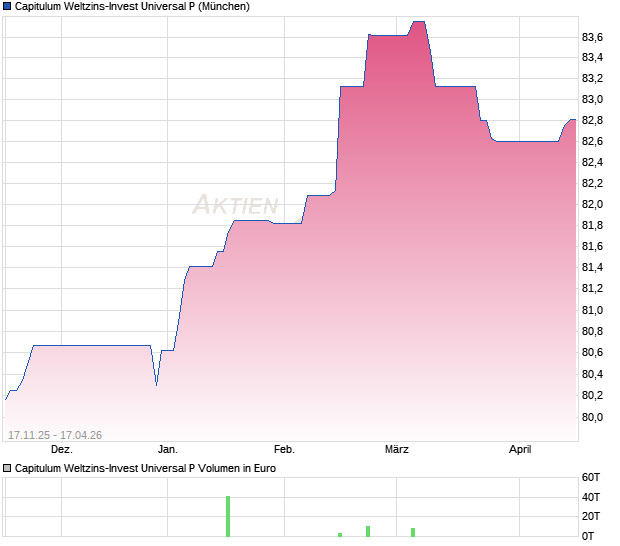Click the 80,0 price axis label
This screenshot has width=620, height=546.
592,417
